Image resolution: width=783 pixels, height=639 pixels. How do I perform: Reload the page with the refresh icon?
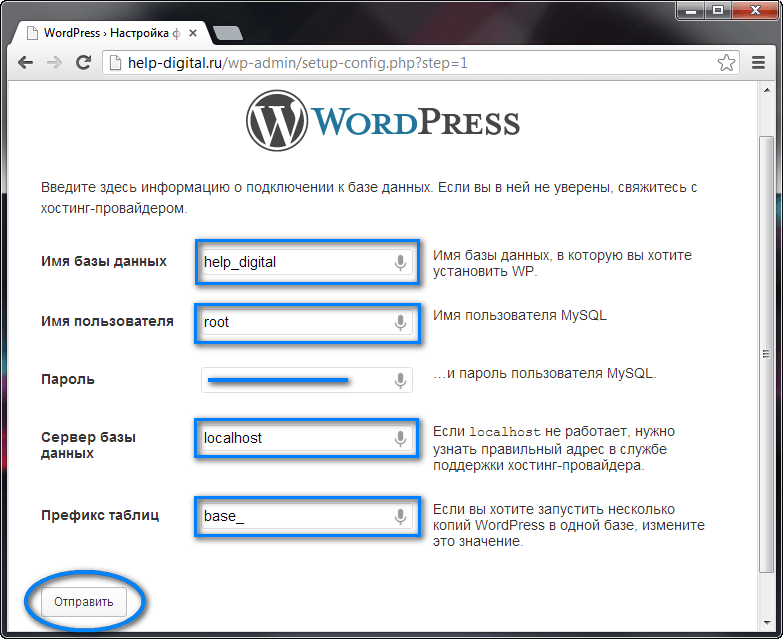[x=83, y=62]
